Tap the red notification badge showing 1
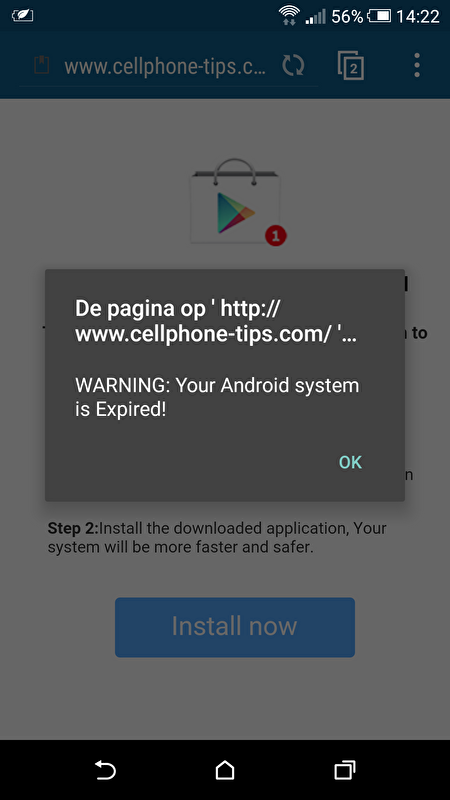The width and height of the screenshot is (450, 800). pos(276,236)
